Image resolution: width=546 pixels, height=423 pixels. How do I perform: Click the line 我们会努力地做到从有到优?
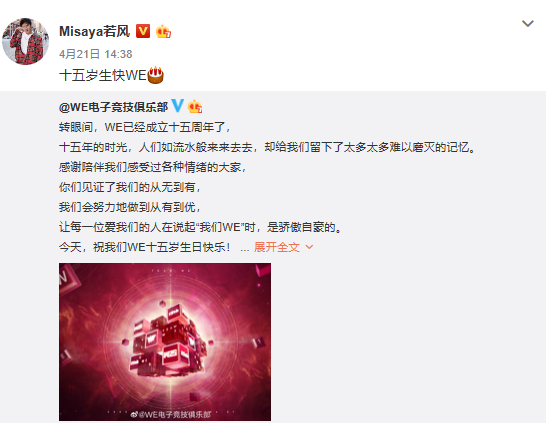click(130, 207)
